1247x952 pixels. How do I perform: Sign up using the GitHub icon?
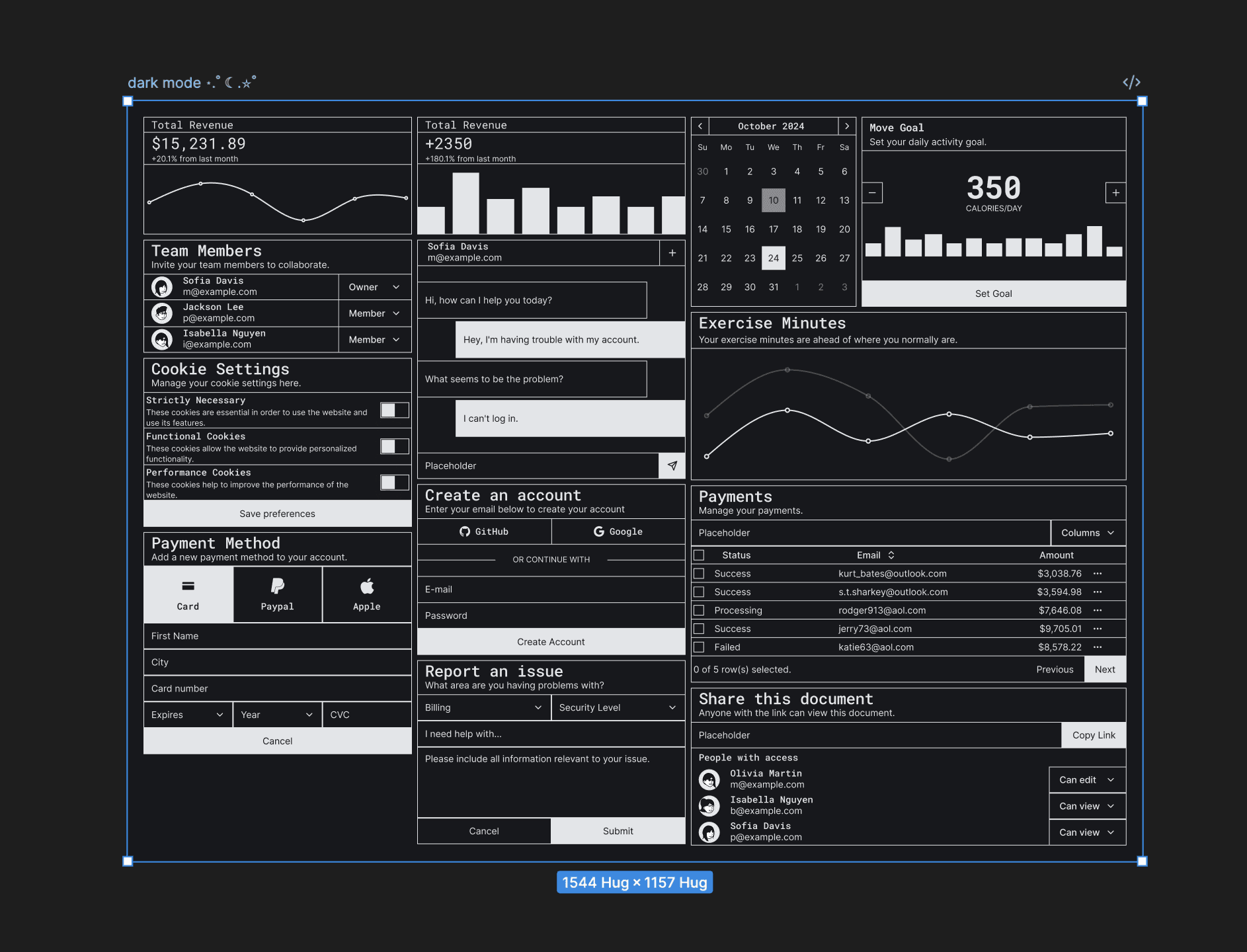[x=465, y=532]
